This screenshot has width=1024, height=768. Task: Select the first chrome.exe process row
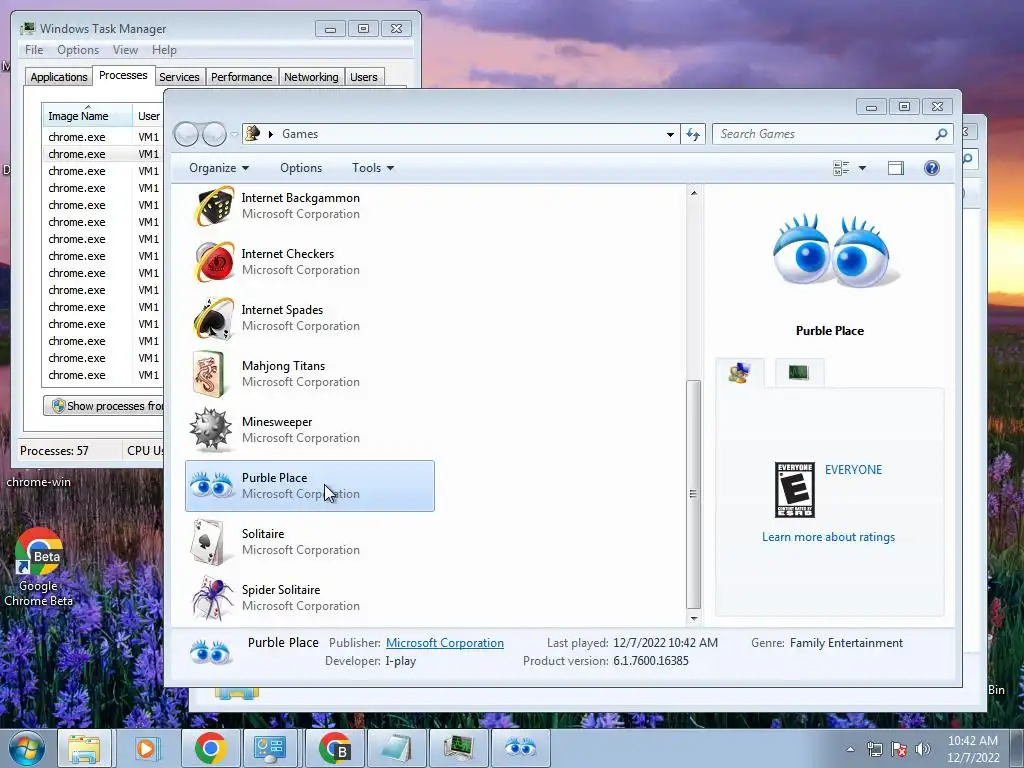pyautogui.click(x=103, y=136)
